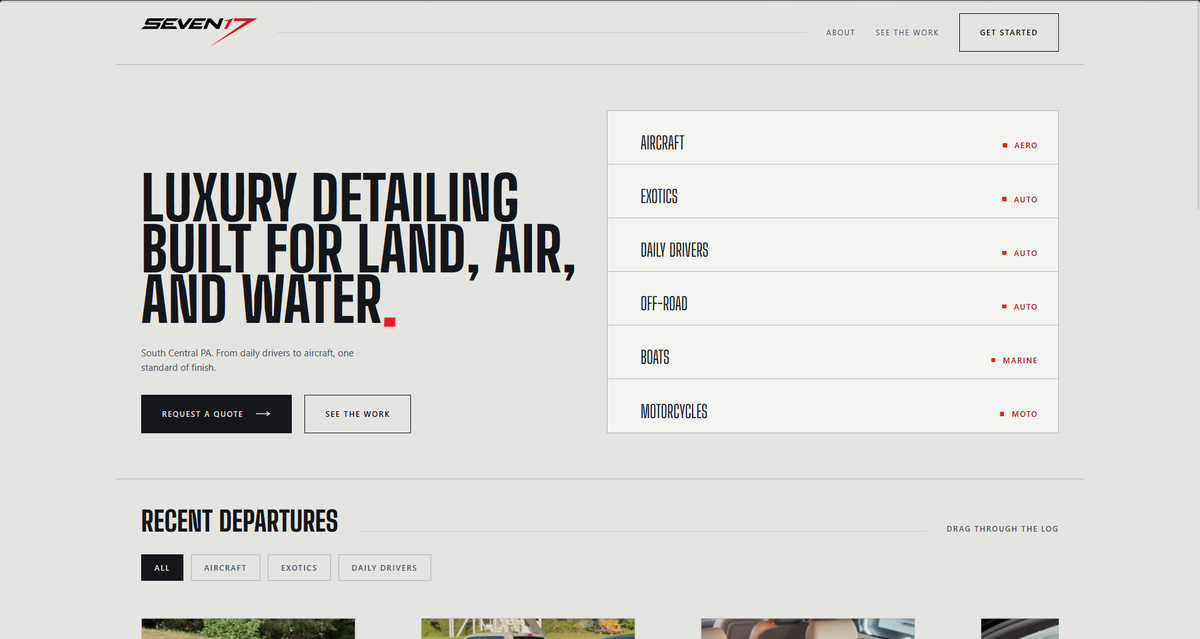Click the AERO tag on Aircraft row

coord(1020,146)
